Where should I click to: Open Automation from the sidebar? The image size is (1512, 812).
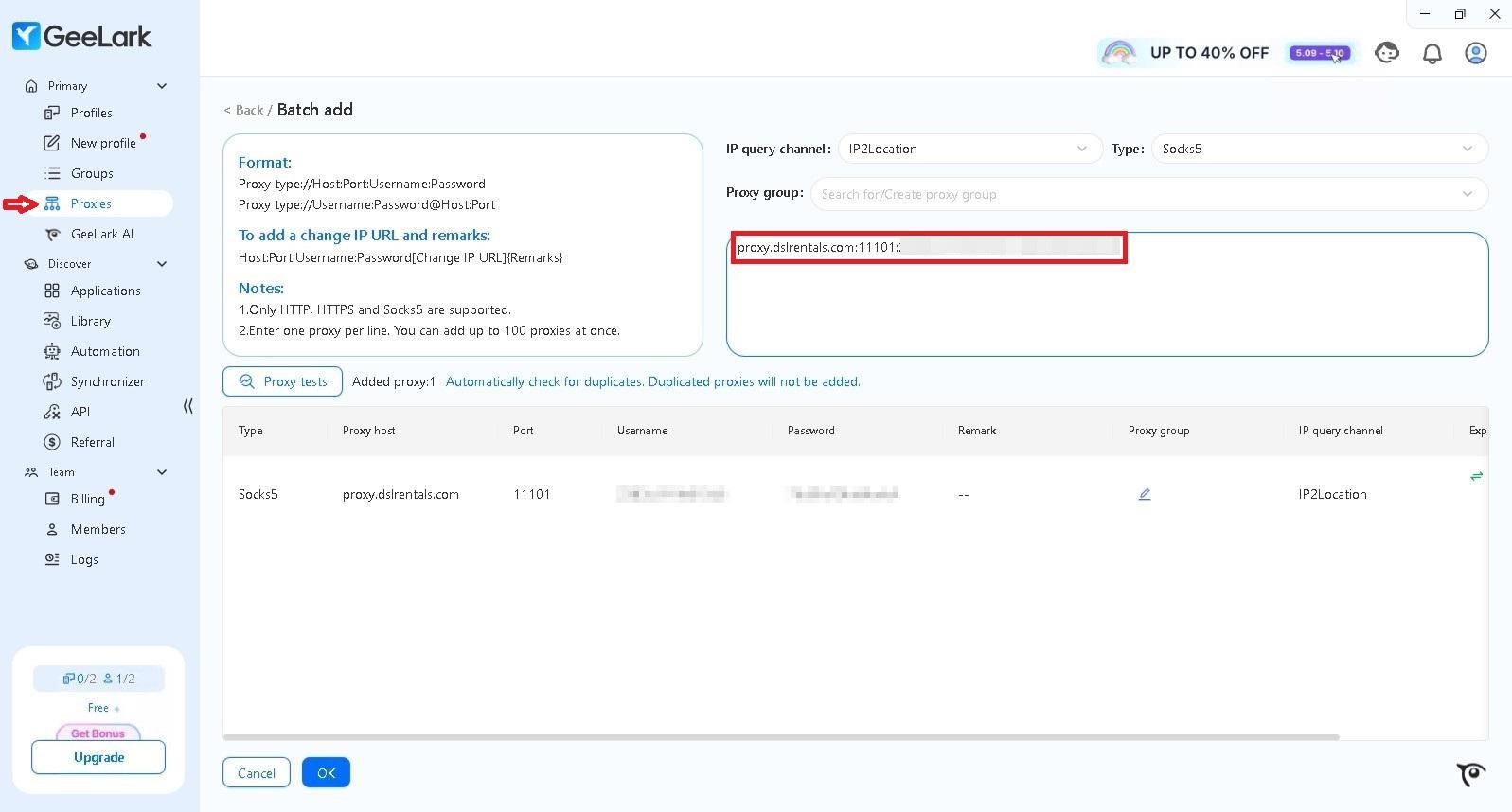pos(105,351)
